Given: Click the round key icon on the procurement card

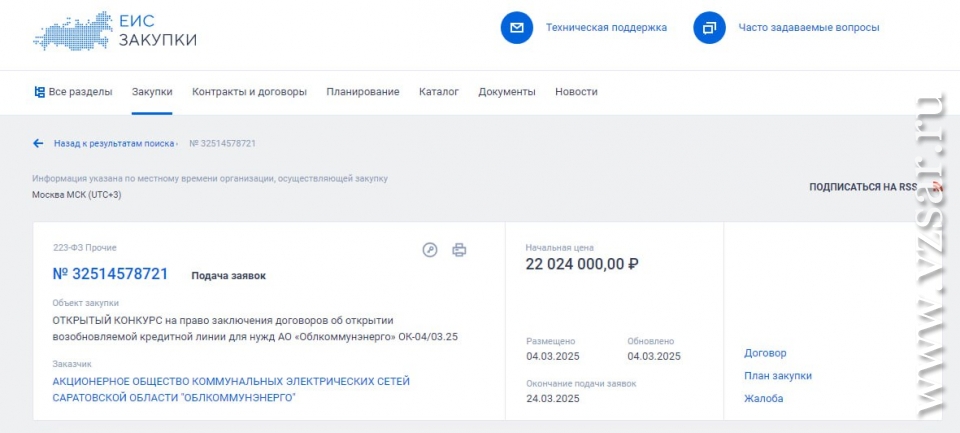Looking at the screenshot, I should tap(430, 250).
